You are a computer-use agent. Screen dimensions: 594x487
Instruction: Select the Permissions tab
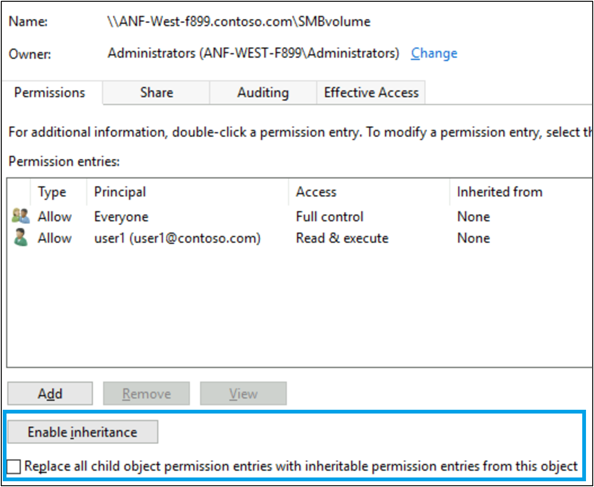[x=50, y=92]
